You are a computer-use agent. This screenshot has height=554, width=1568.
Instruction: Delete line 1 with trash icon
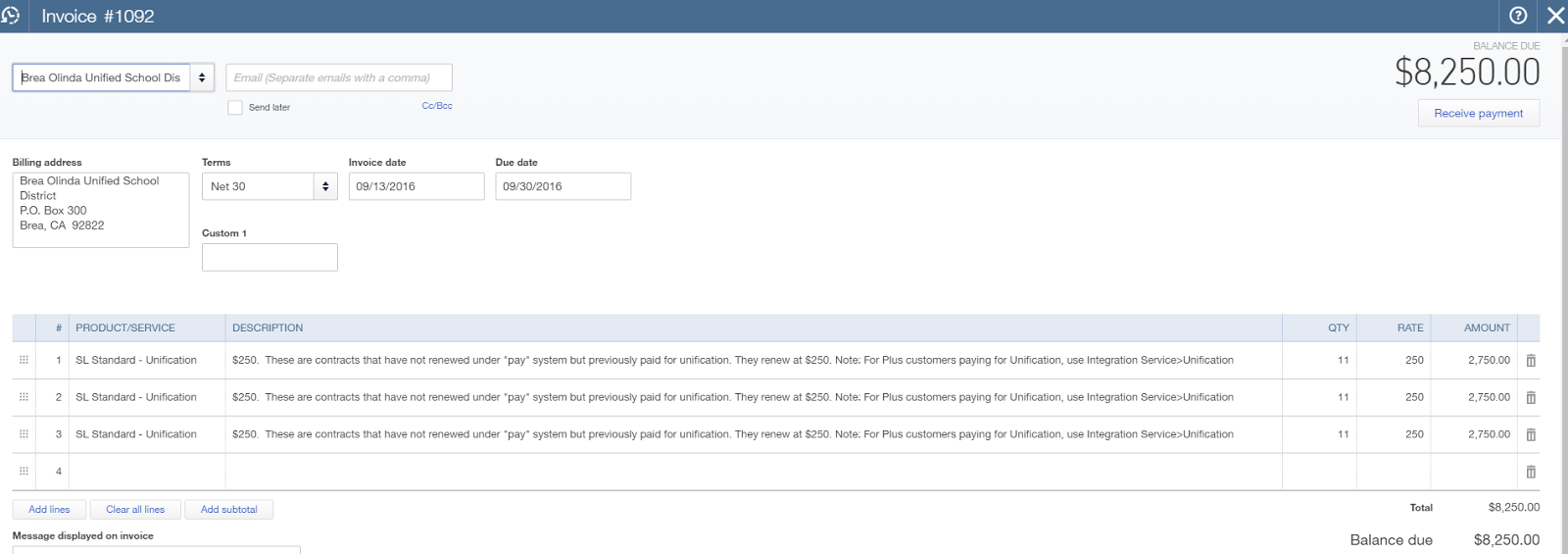click(1531, 361)
